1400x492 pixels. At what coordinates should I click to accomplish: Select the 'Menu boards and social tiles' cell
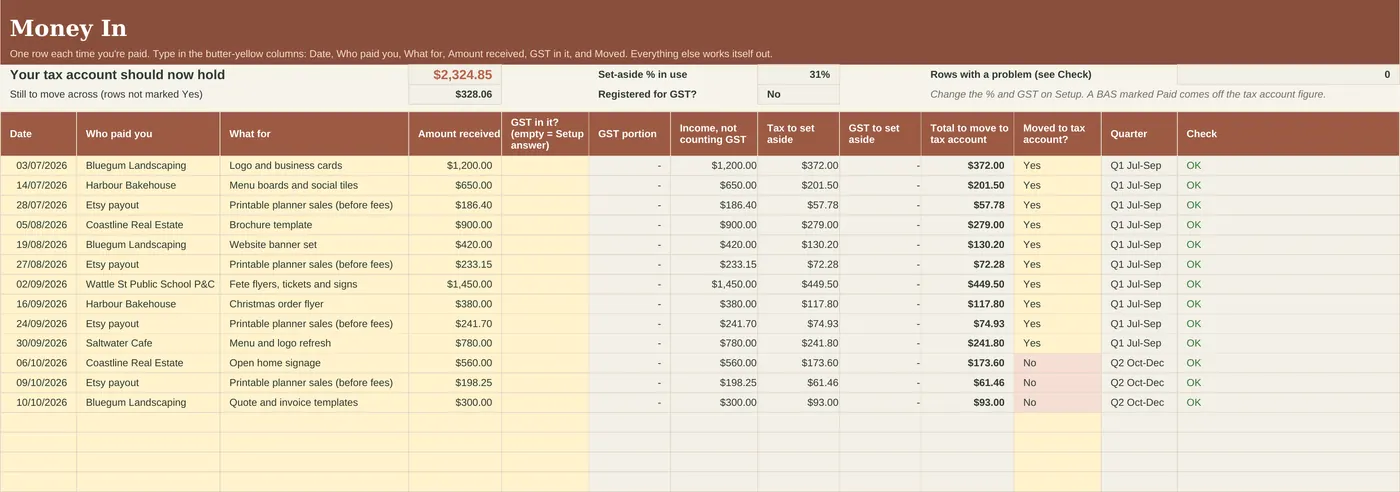(x=314, y=186)
